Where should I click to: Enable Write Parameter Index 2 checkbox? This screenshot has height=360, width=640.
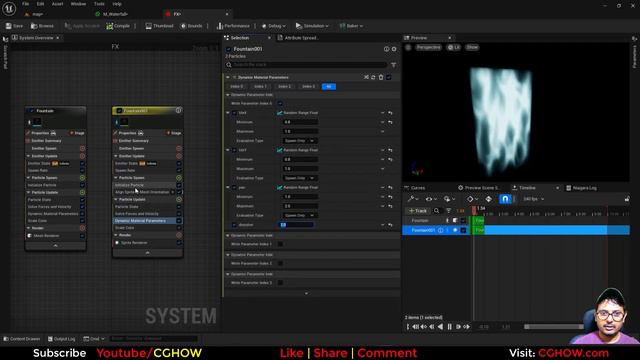280,264
